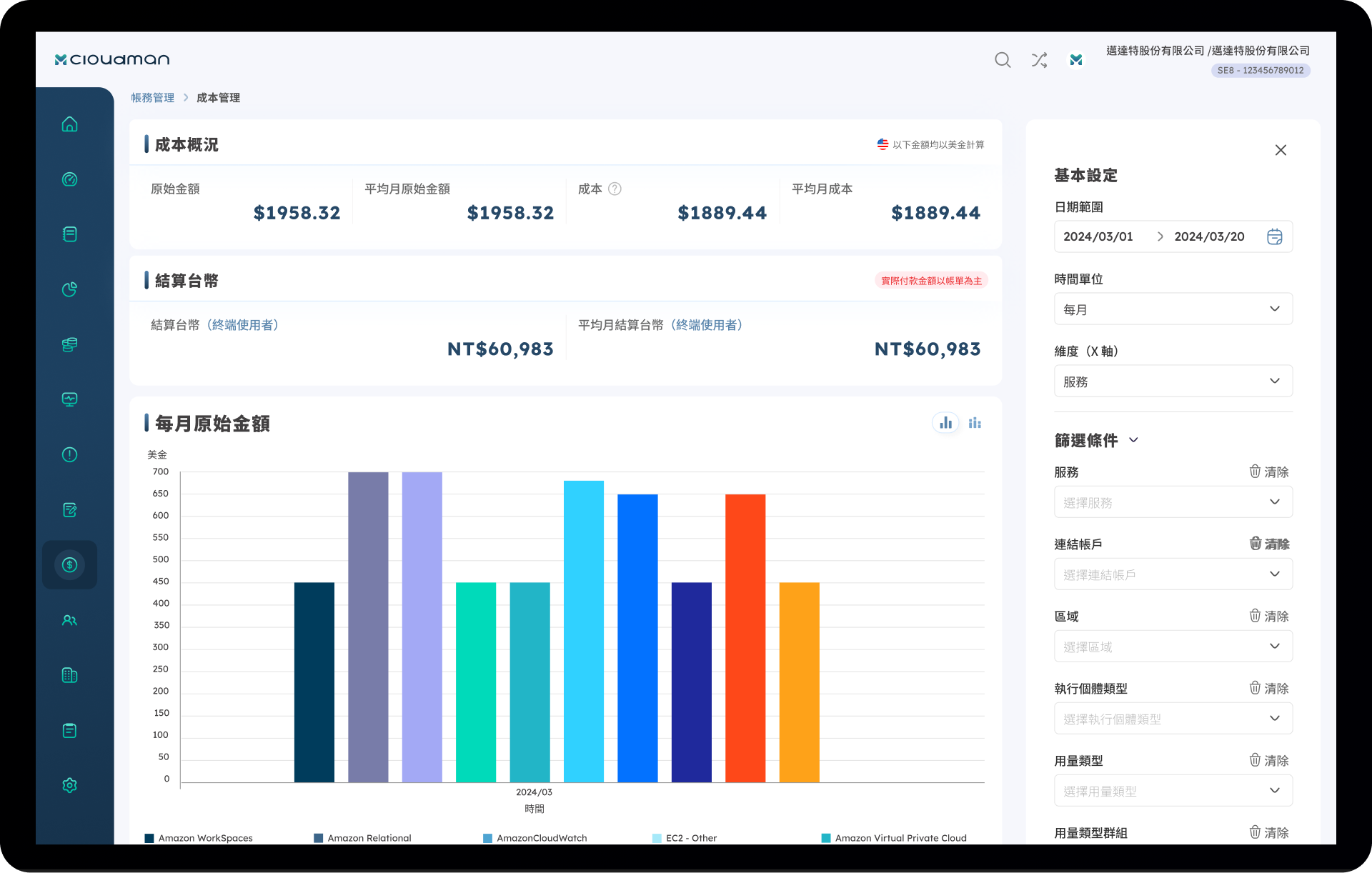
Task: Clear the 用量類型 filter
Action: [x=1269, y=760]
